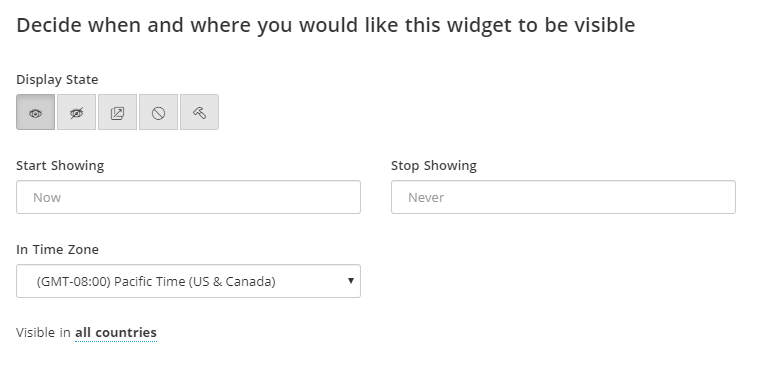757x365 pixels.
Task: Click the Stop Showing label
Action: [x=434, y=166]
